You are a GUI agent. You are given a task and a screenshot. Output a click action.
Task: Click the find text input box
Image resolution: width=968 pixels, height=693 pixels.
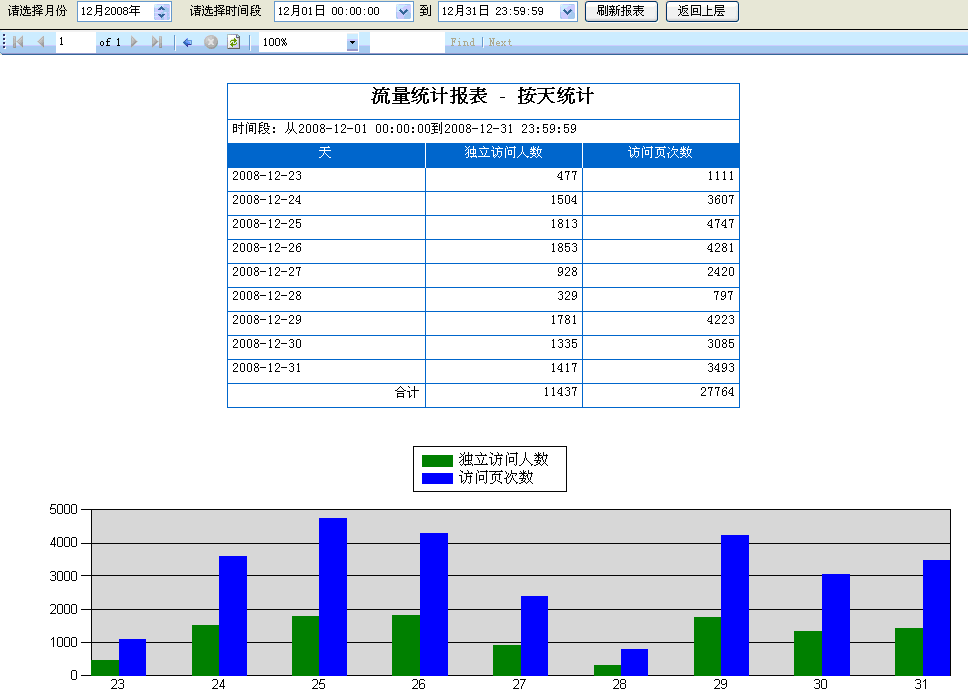coord(406,42)
